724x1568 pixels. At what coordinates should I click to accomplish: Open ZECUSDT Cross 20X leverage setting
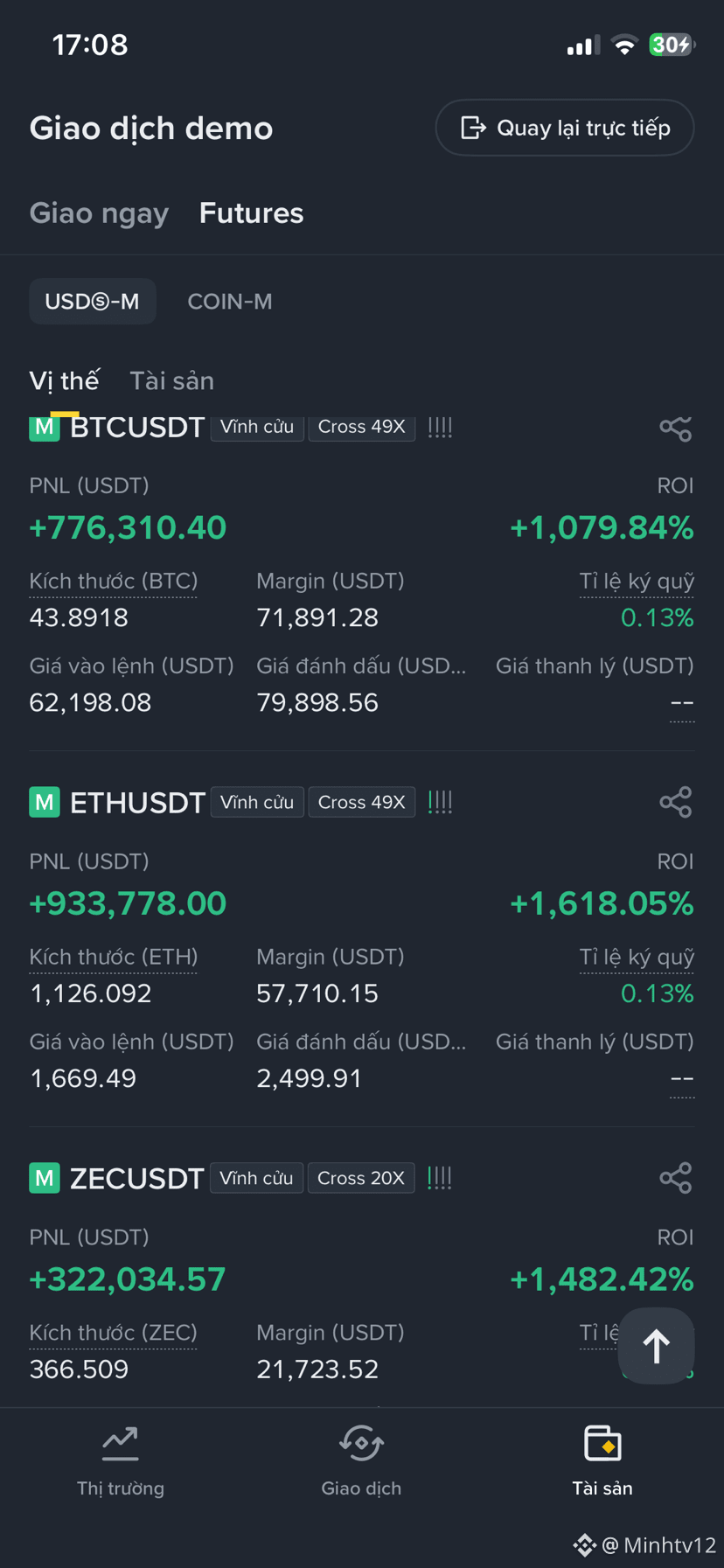tap(361, 1178)
